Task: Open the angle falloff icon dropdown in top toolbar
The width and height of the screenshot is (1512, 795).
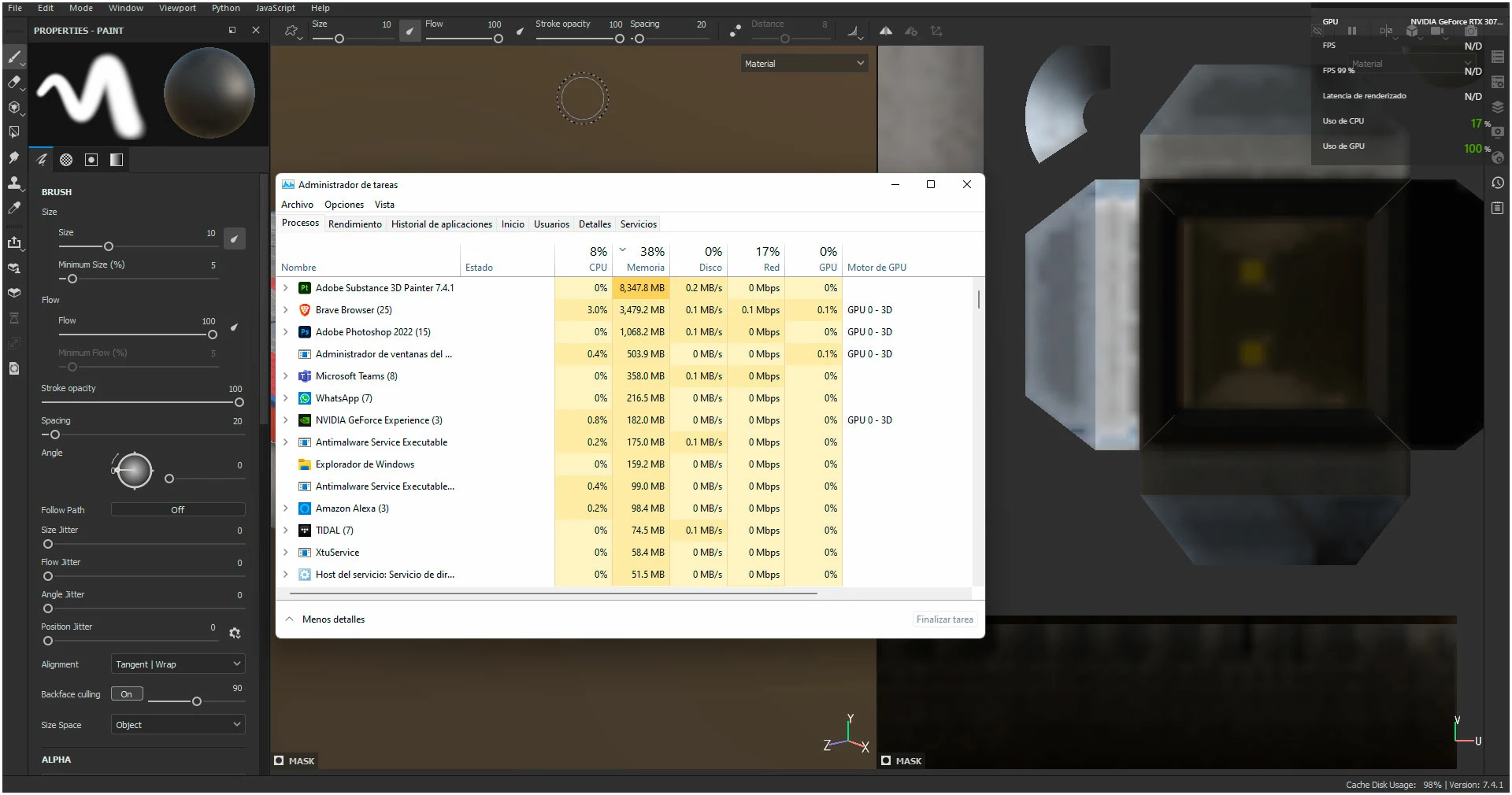Action: (x=854, y=31)
